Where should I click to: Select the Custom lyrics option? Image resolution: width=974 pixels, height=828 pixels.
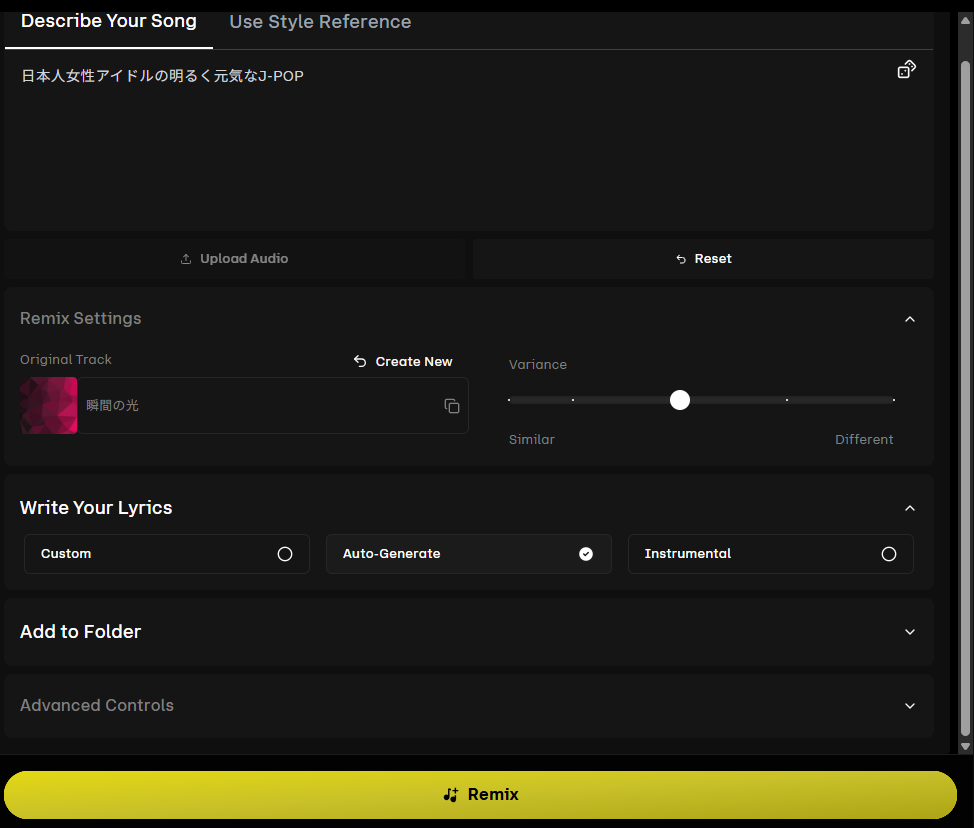click(x=166, y=553)
